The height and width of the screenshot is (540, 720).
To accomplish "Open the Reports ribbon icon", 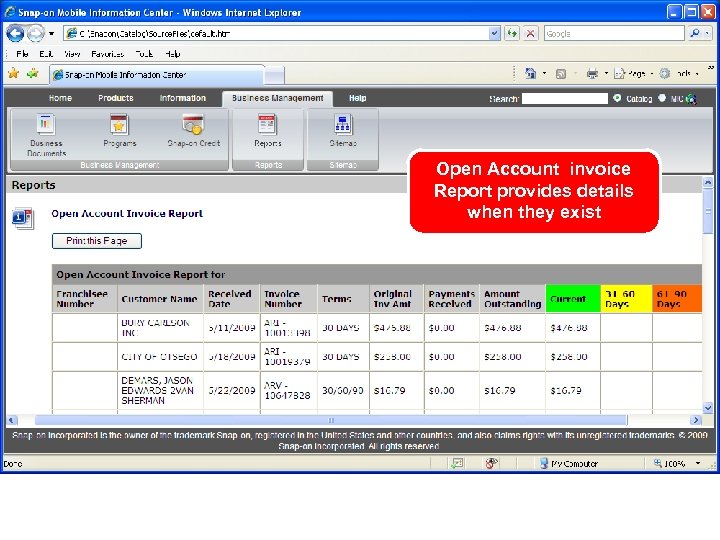I will [267, 124].
